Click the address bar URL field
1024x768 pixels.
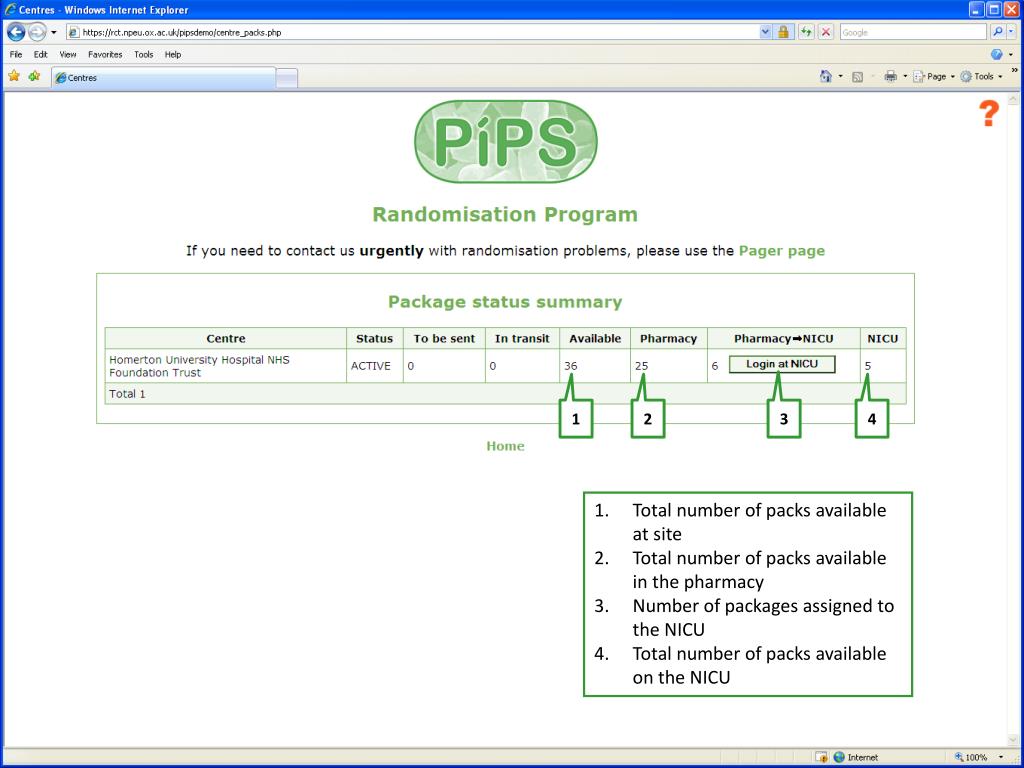(x=413, y=32)
